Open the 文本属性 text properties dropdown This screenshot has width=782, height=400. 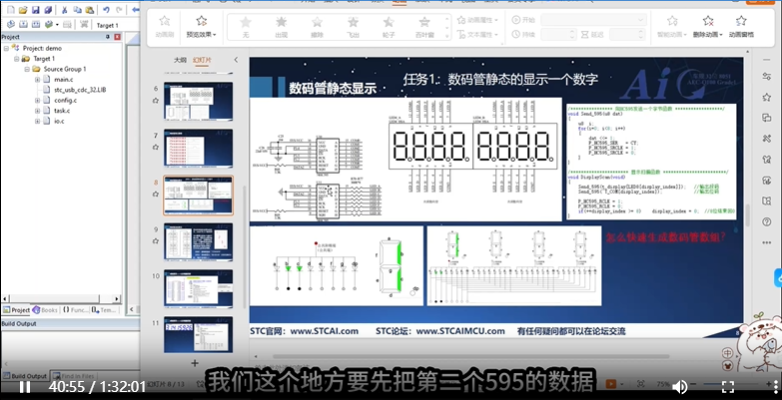point(478,34)
